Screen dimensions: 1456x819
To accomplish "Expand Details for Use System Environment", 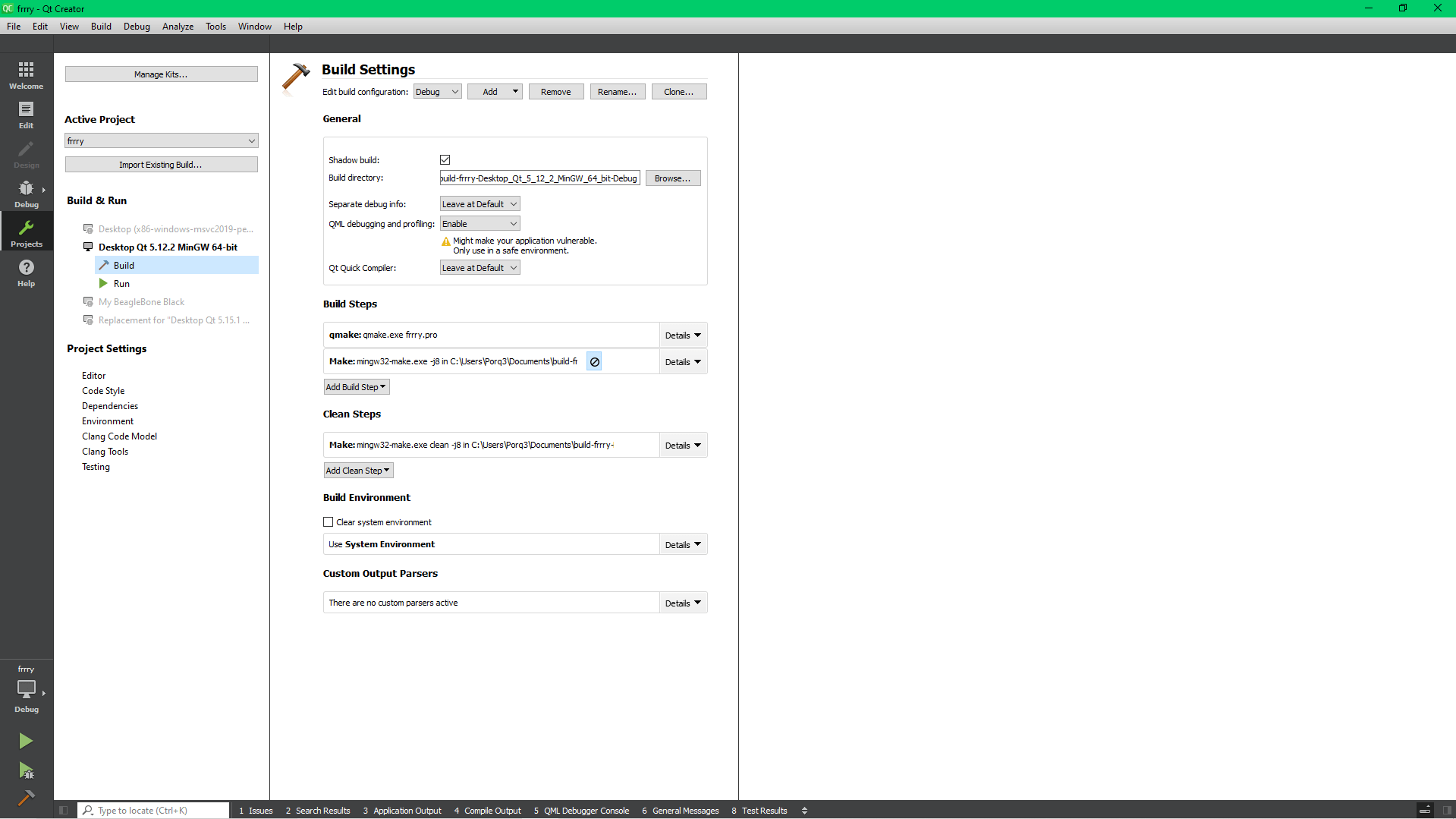I will point(683,545).
